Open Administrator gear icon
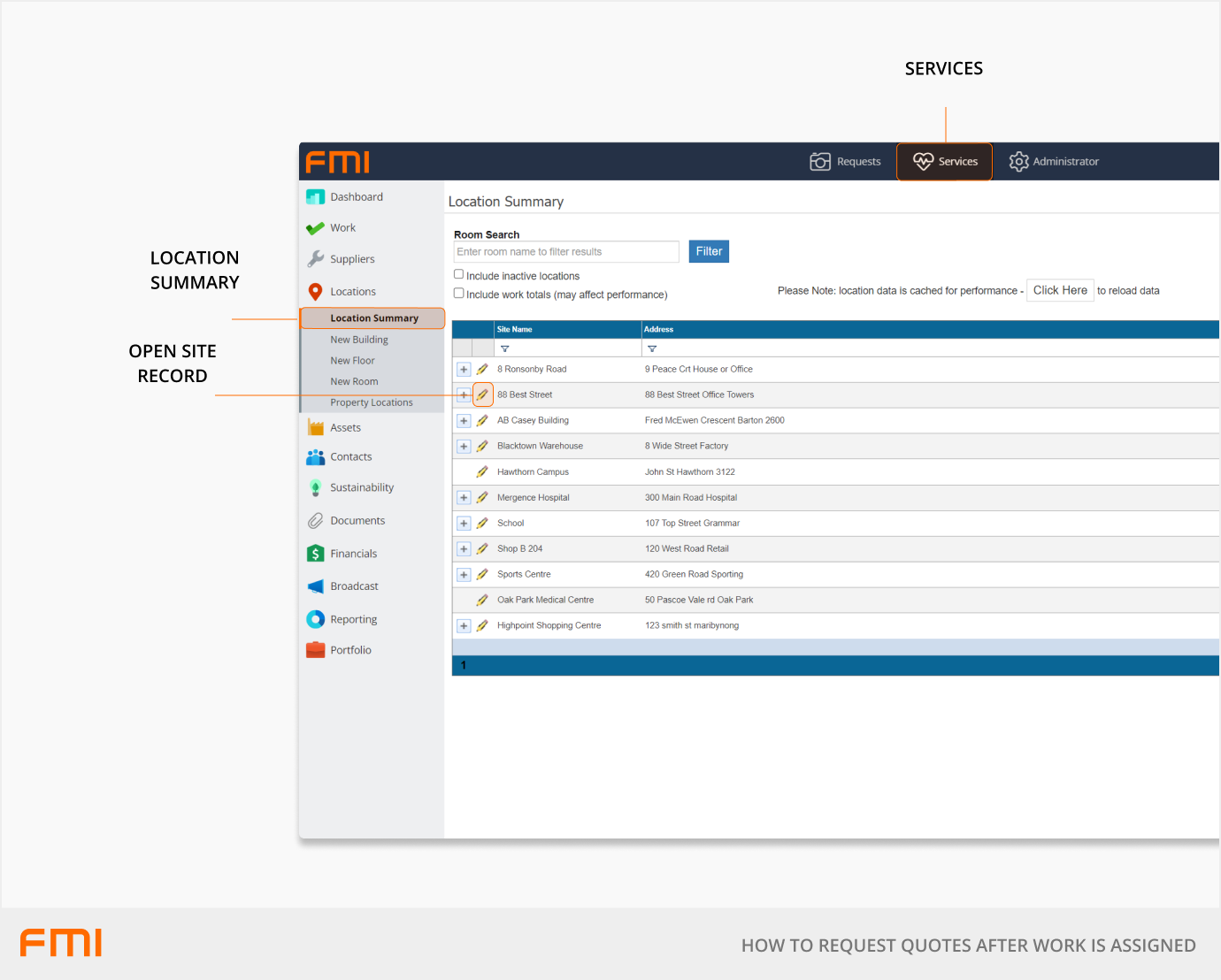Screen dimensions: 1221x980 pos(1018,161)
